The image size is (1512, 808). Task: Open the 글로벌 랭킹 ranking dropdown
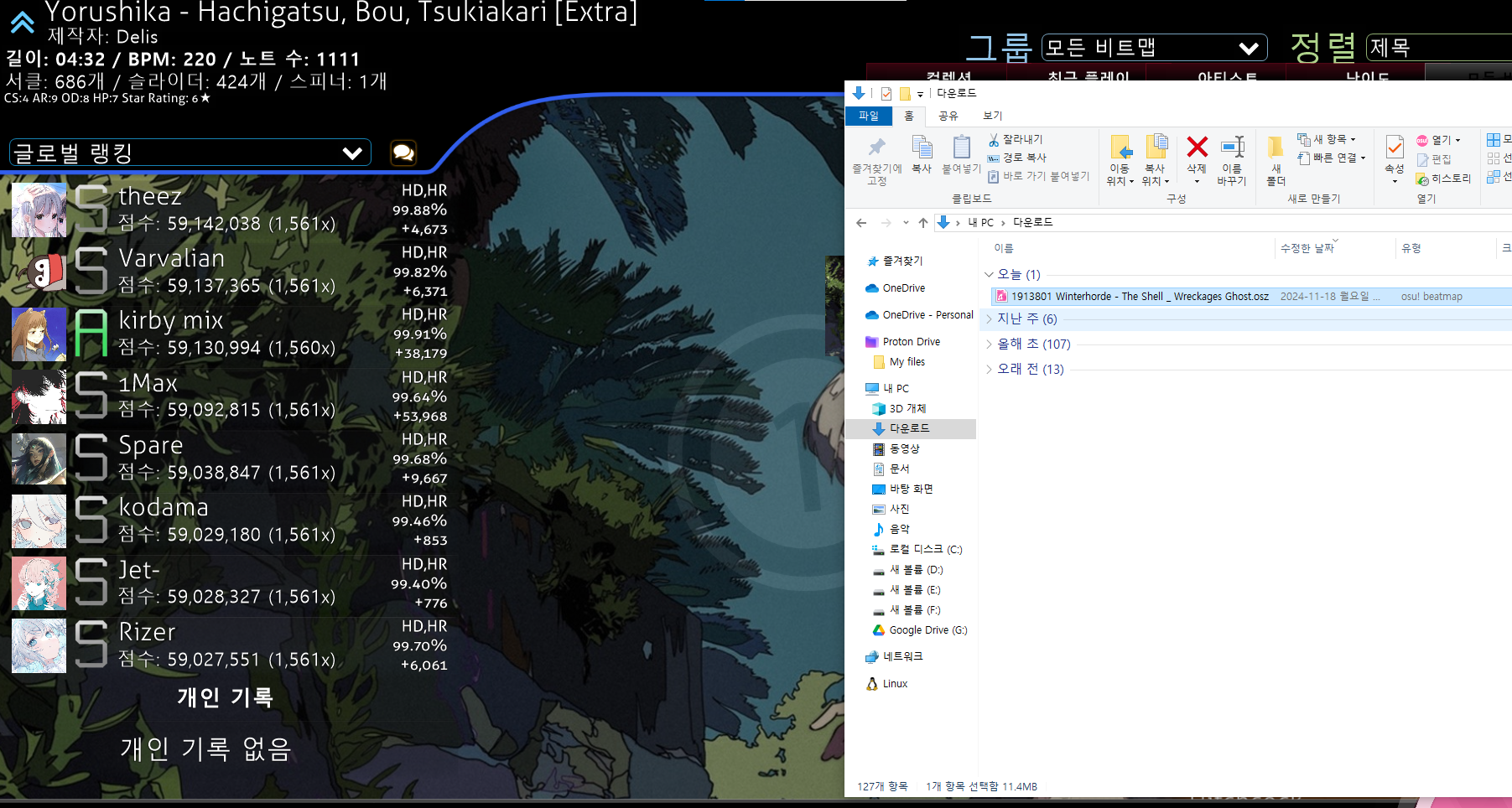click(x=190, y=153)
